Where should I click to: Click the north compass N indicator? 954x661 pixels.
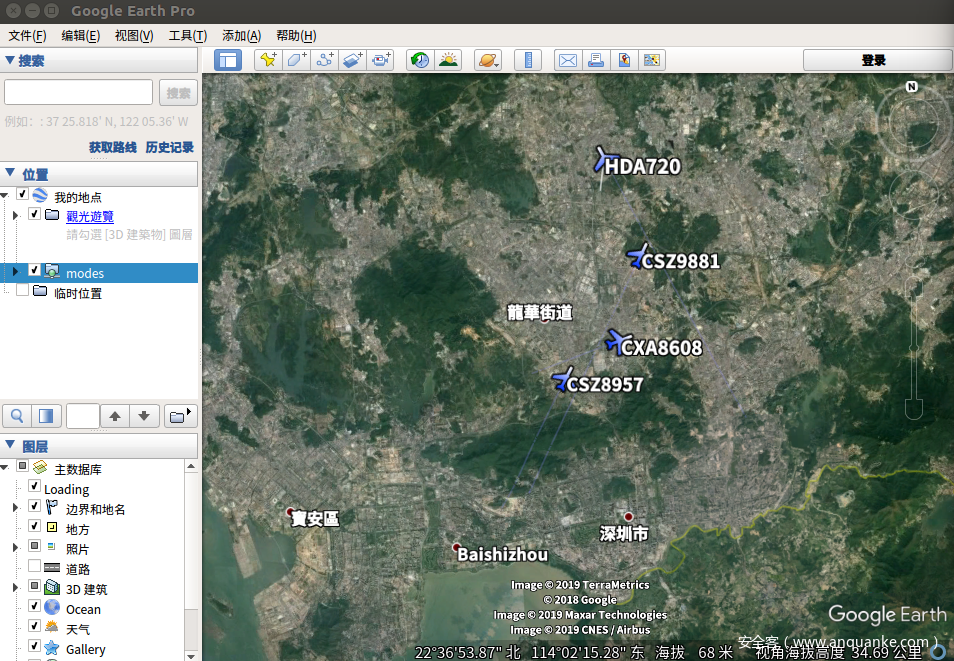pos(911,86)
